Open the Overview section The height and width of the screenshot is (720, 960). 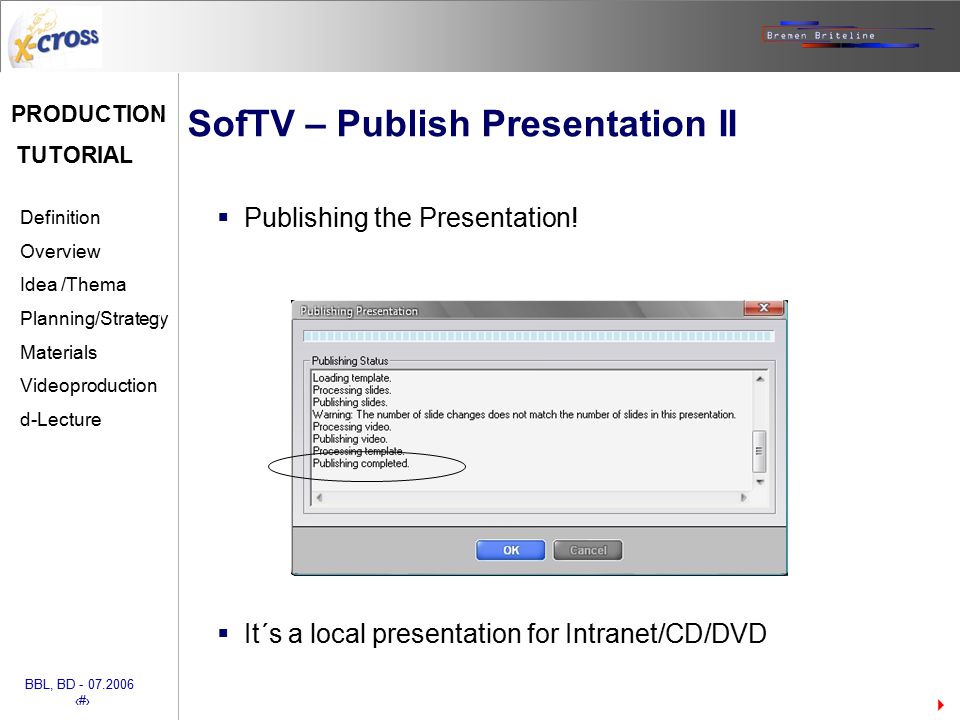(x=60, y=251)
